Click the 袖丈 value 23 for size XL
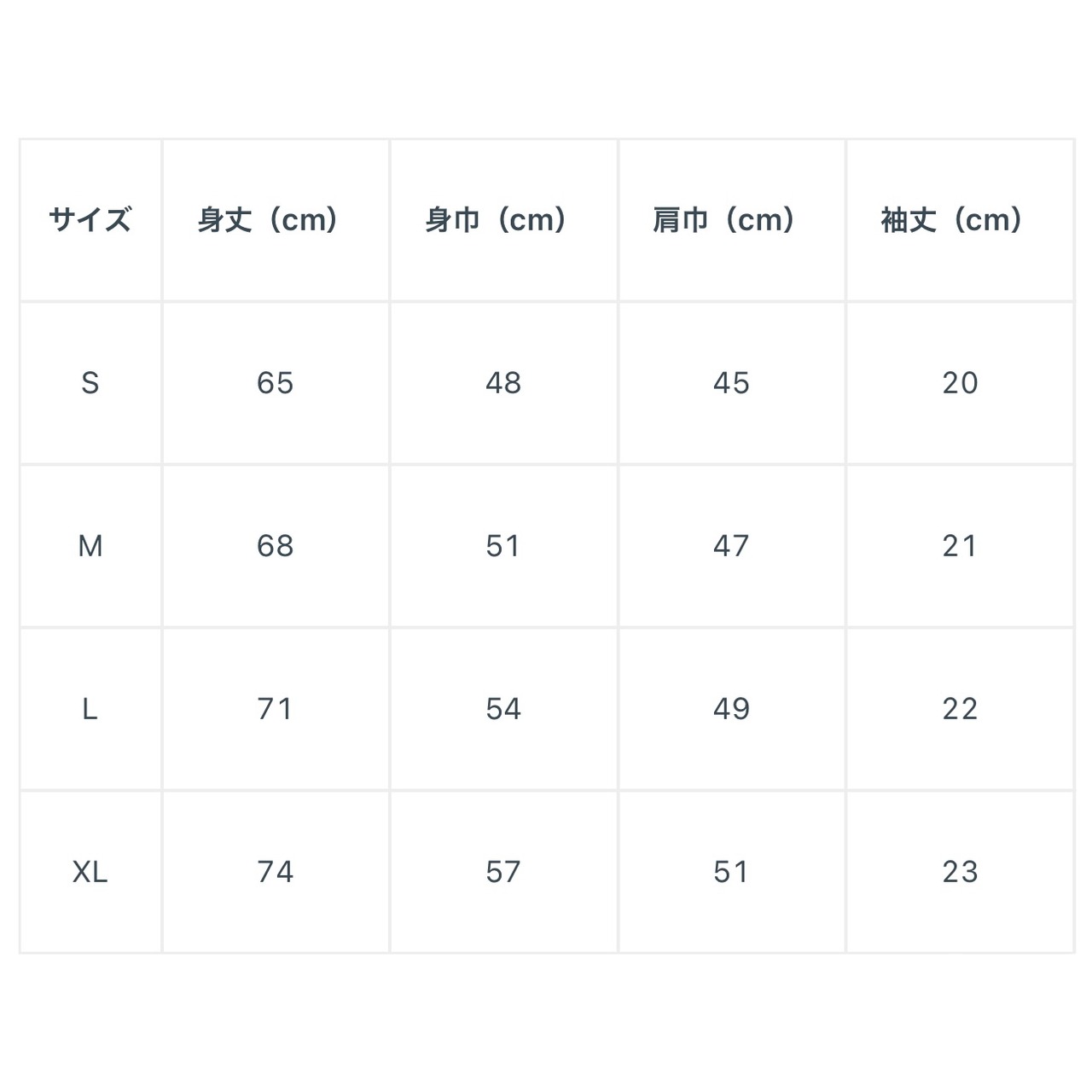The width and height of the screenshot is (1092, 1092). point(959,872)
